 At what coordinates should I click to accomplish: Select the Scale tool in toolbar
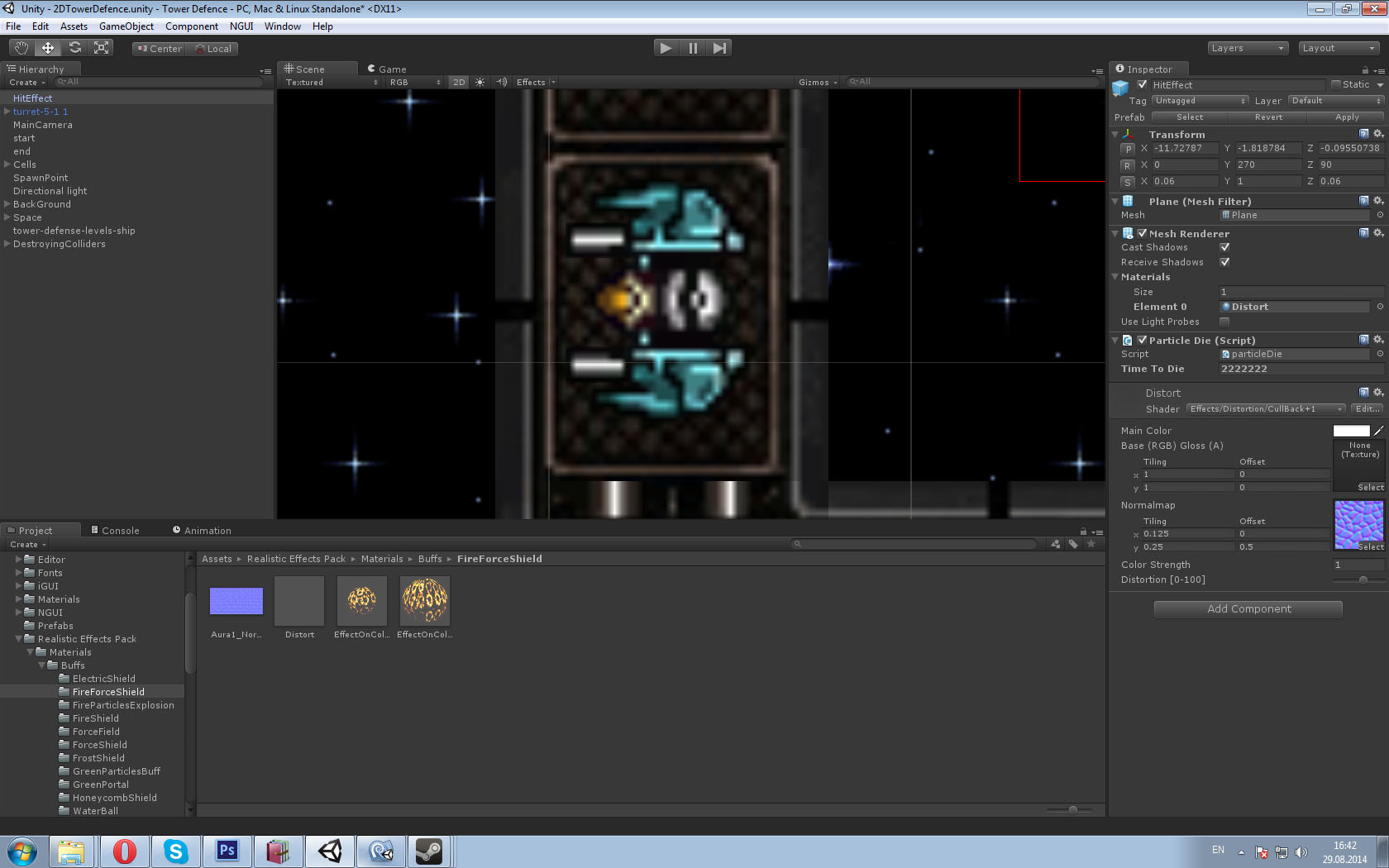[102, 48]
